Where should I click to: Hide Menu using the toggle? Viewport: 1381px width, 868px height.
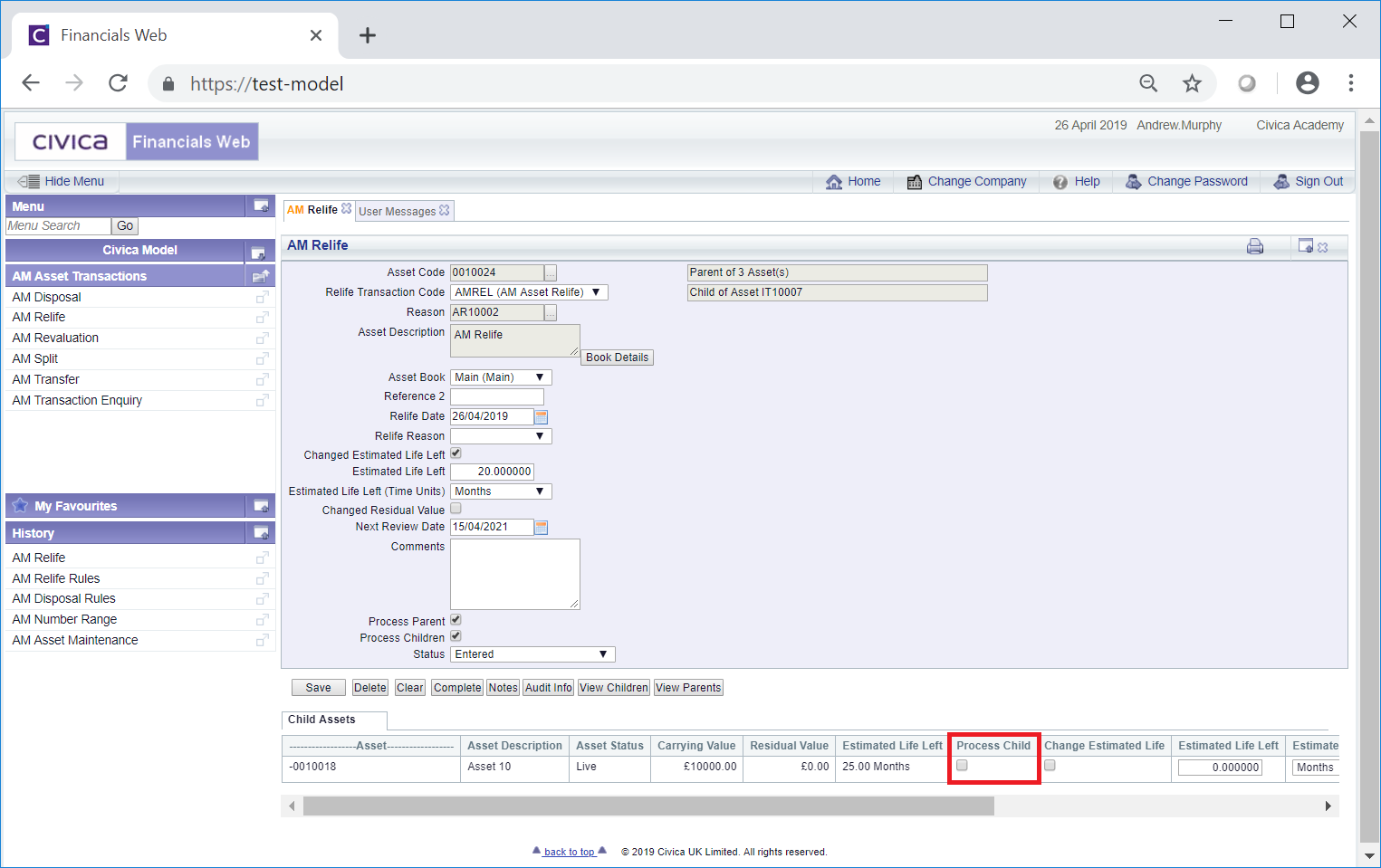(x=62, y=181)
